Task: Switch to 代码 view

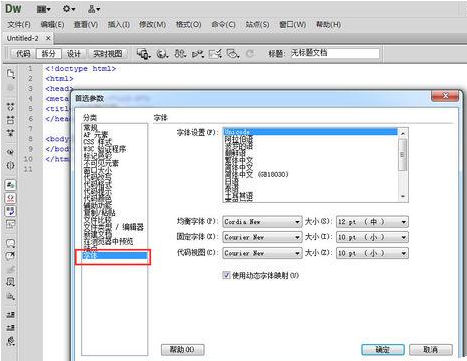Action: click(x=23, y=54)
